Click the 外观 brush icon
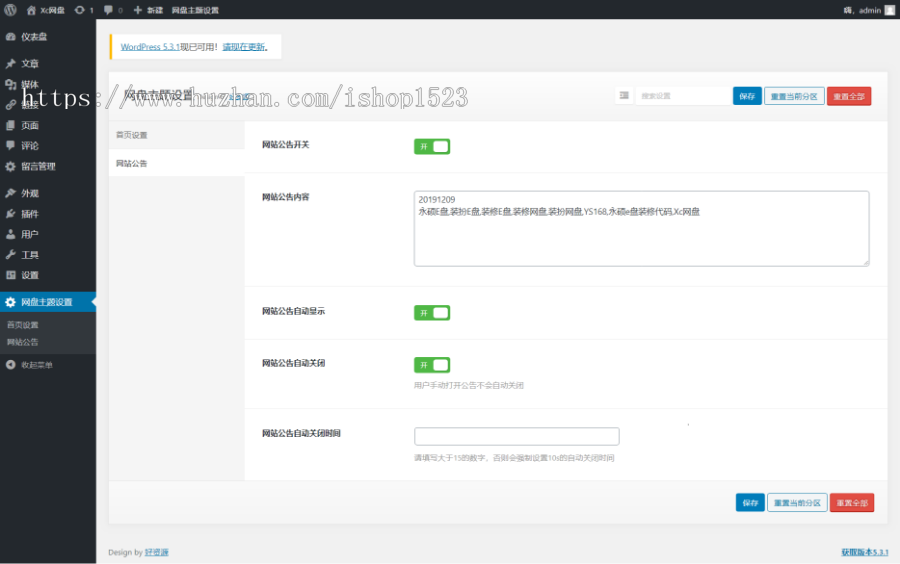 click(10, 193)
